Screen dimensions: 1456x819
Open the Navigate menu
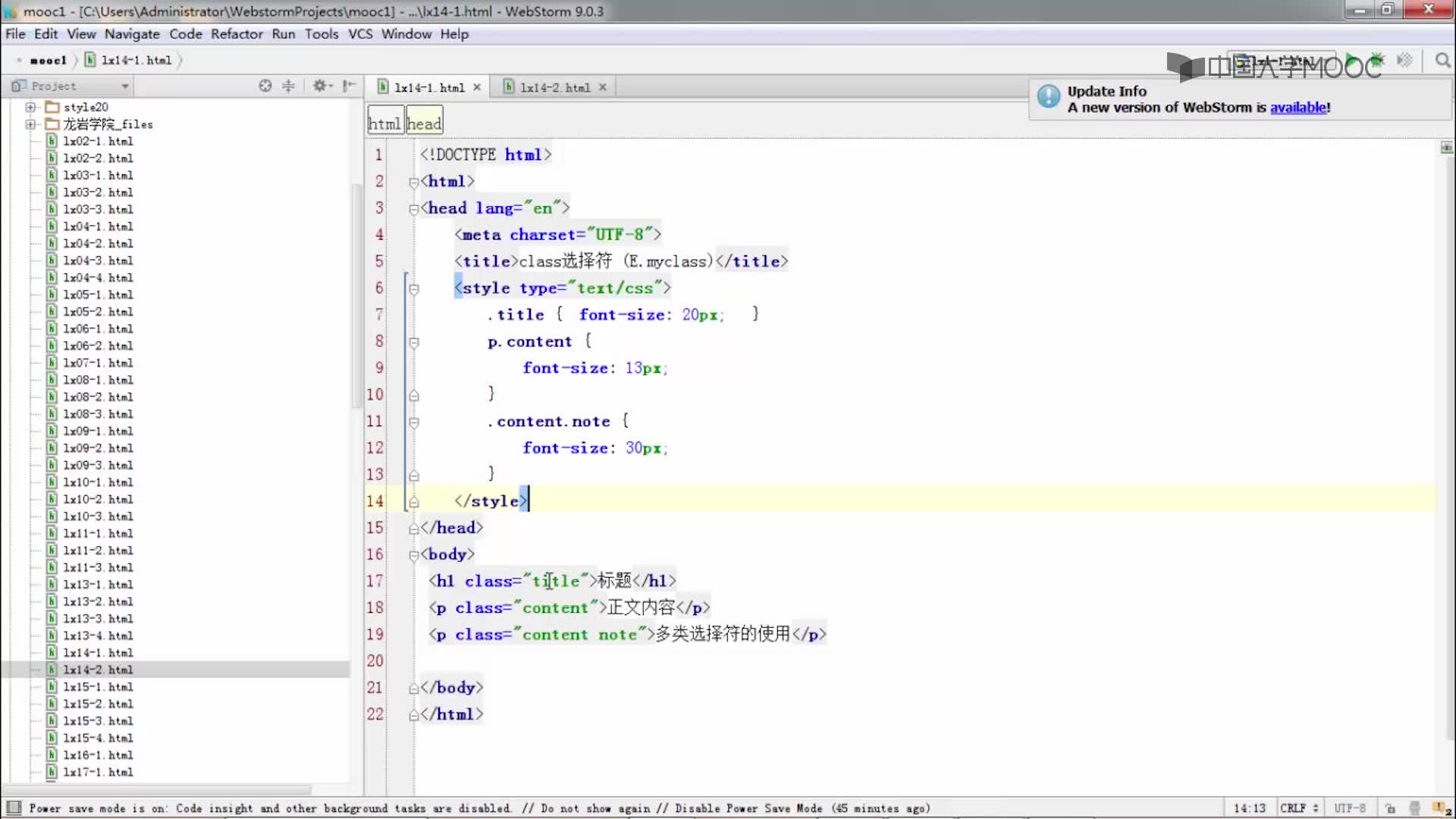point(132,34)
